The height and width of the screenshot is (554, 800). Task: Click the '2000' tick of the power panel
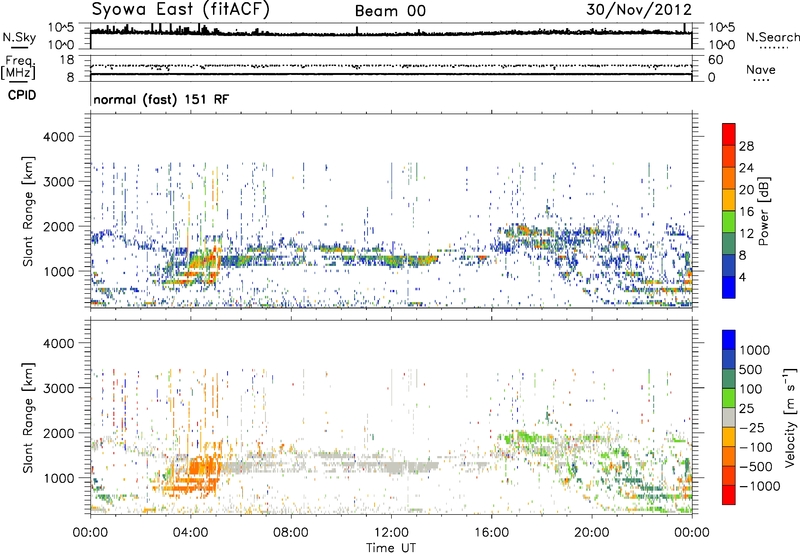[59, 226]
